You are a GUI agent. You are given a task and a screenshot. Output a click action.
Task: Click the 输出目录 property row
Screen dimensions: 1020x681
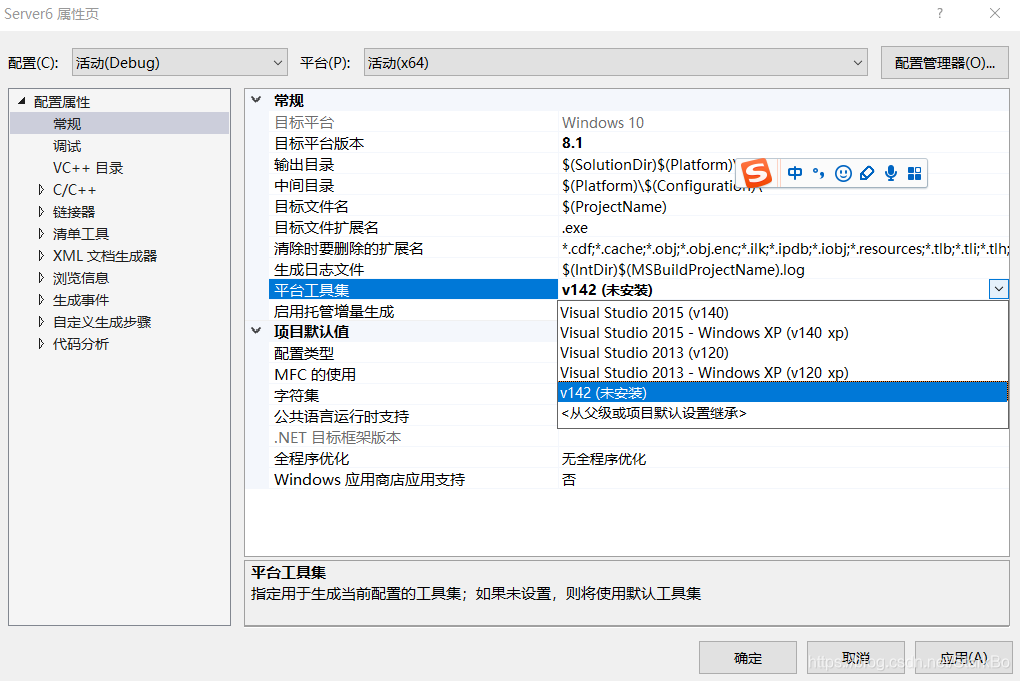point(639,165)
